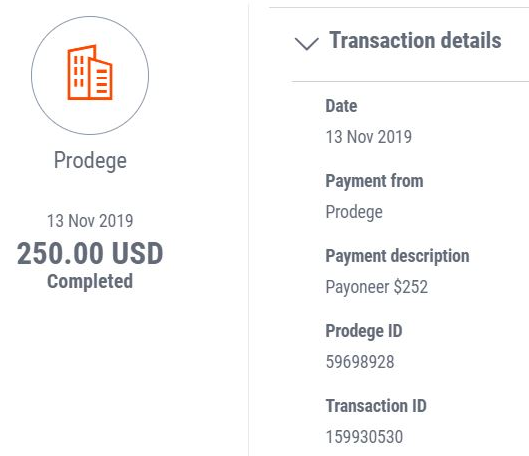Select the Payoneer $252 description text

tap(377, 287)
